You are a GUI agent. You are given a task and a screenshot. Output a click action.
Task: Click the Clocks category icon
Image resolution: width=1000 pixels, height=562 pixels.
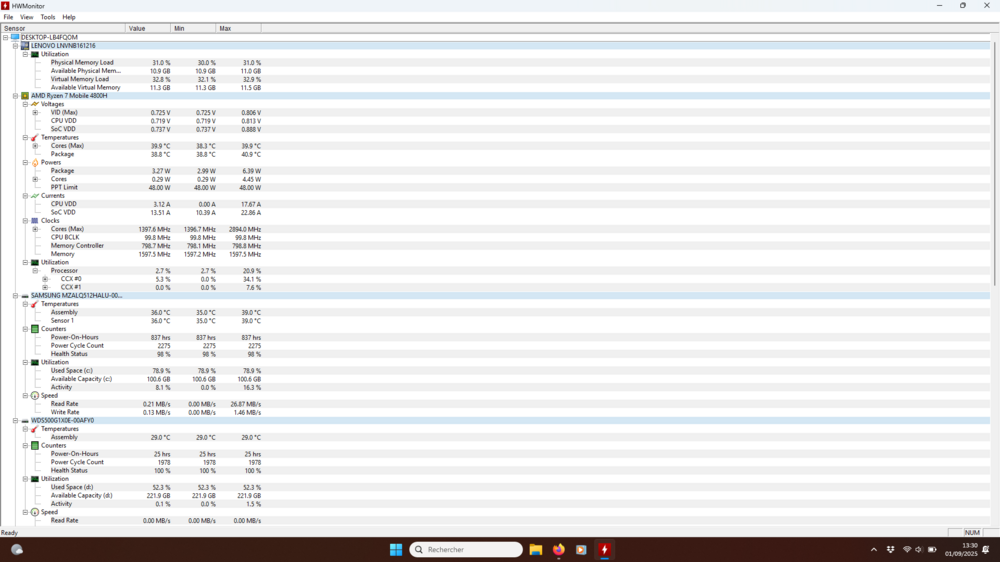tap(35, 221)
